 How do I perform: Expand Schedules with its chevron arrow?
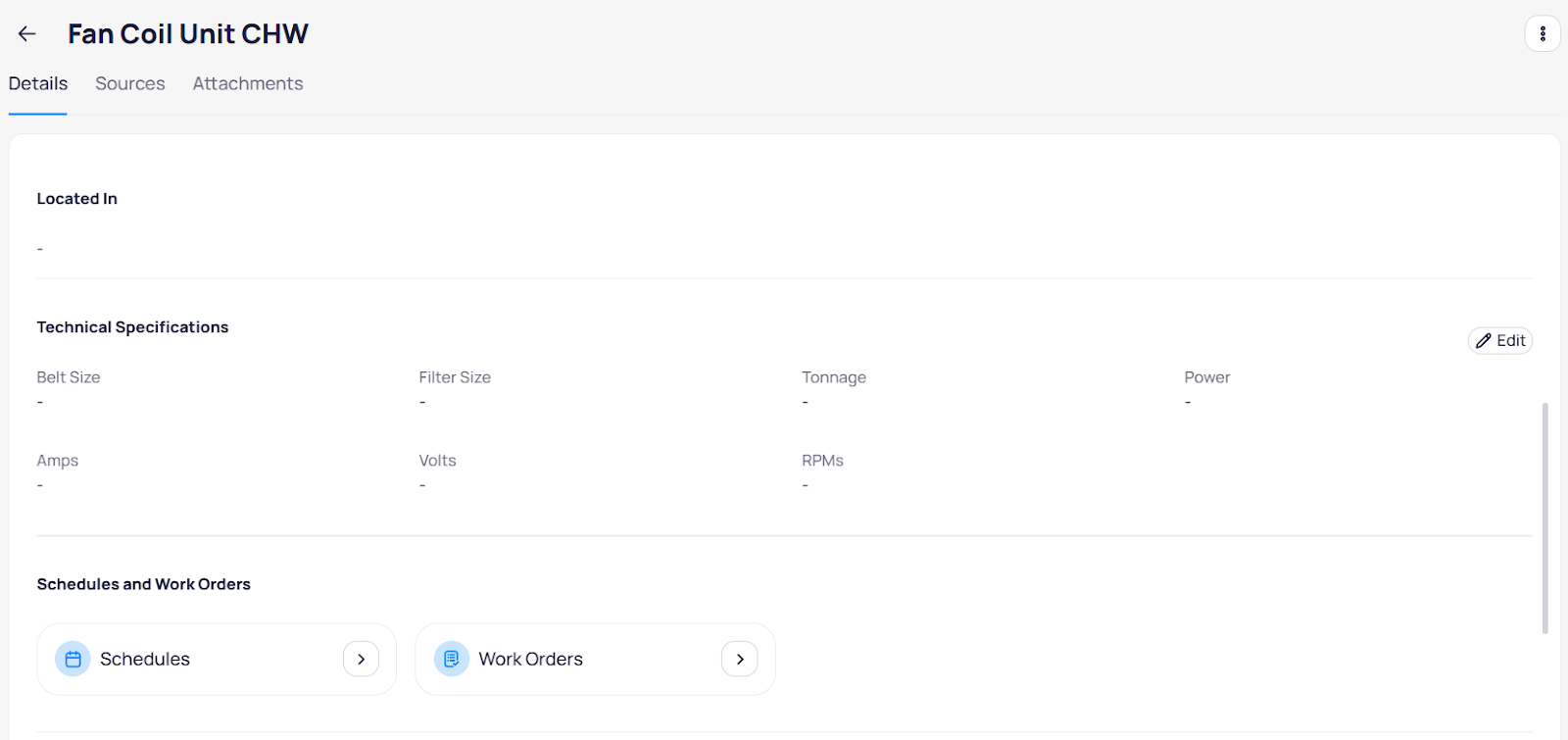pos(361,660)
